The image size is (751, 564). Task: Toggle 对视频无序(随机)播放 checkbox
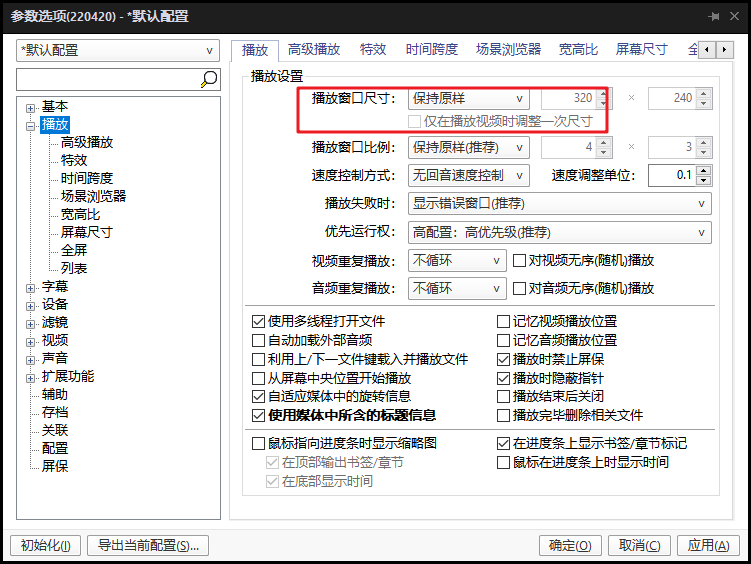coord(519,261)
